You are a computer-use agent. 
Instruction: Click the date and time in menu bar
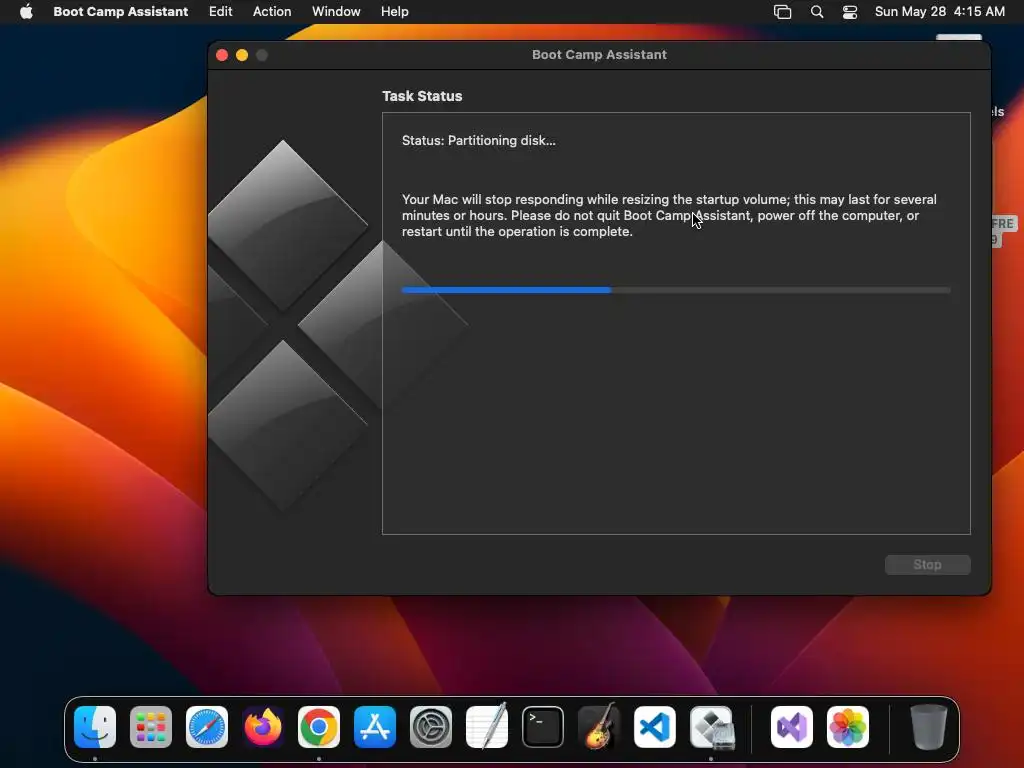[x=940, y=12]
